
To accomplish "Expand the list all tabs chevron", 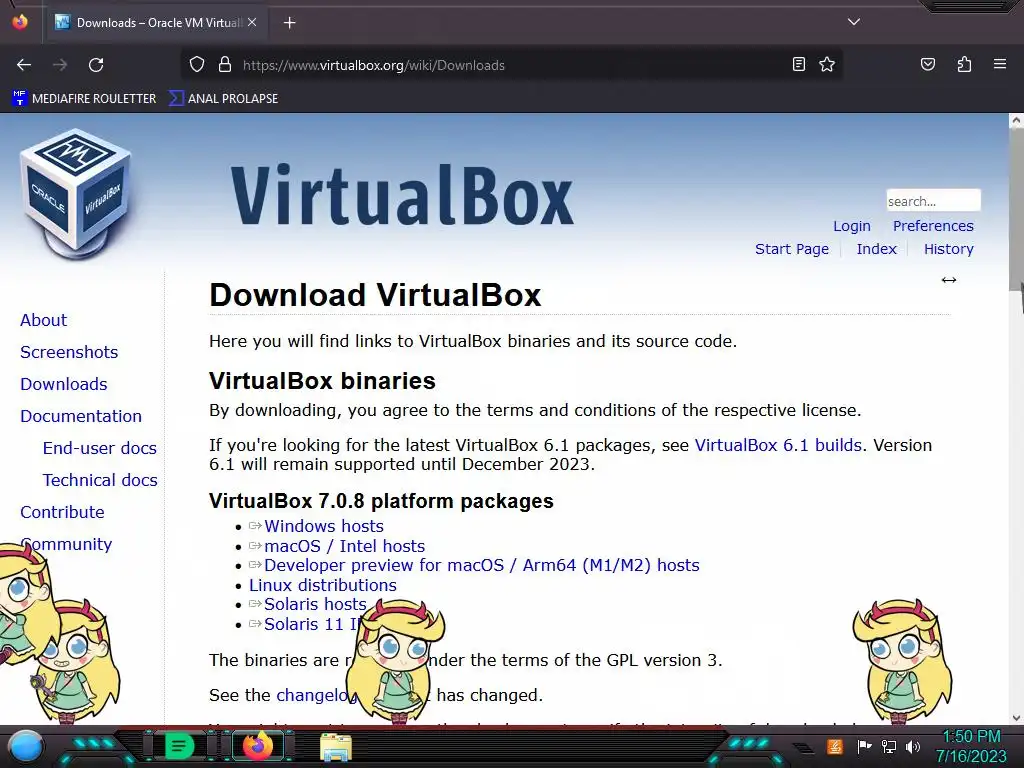I will (x=854, y=22).
